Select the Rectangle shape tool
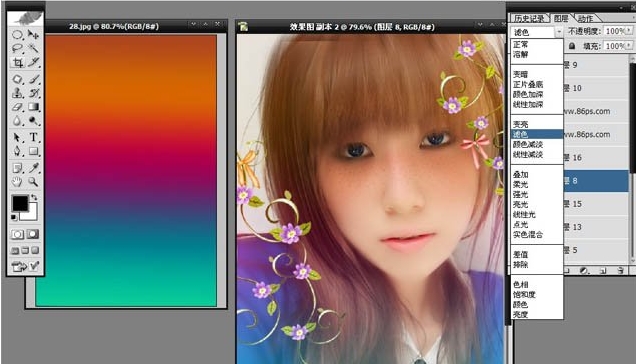This screenshot has width=636, height=364. [33, 151]
